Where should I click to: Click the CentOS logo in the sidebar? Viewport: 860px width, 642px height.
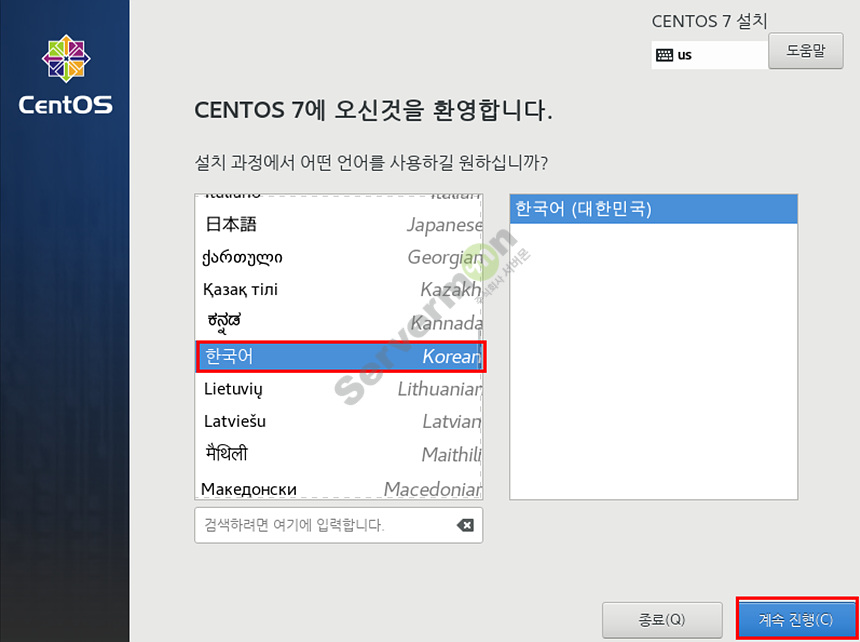coord(66,74)
